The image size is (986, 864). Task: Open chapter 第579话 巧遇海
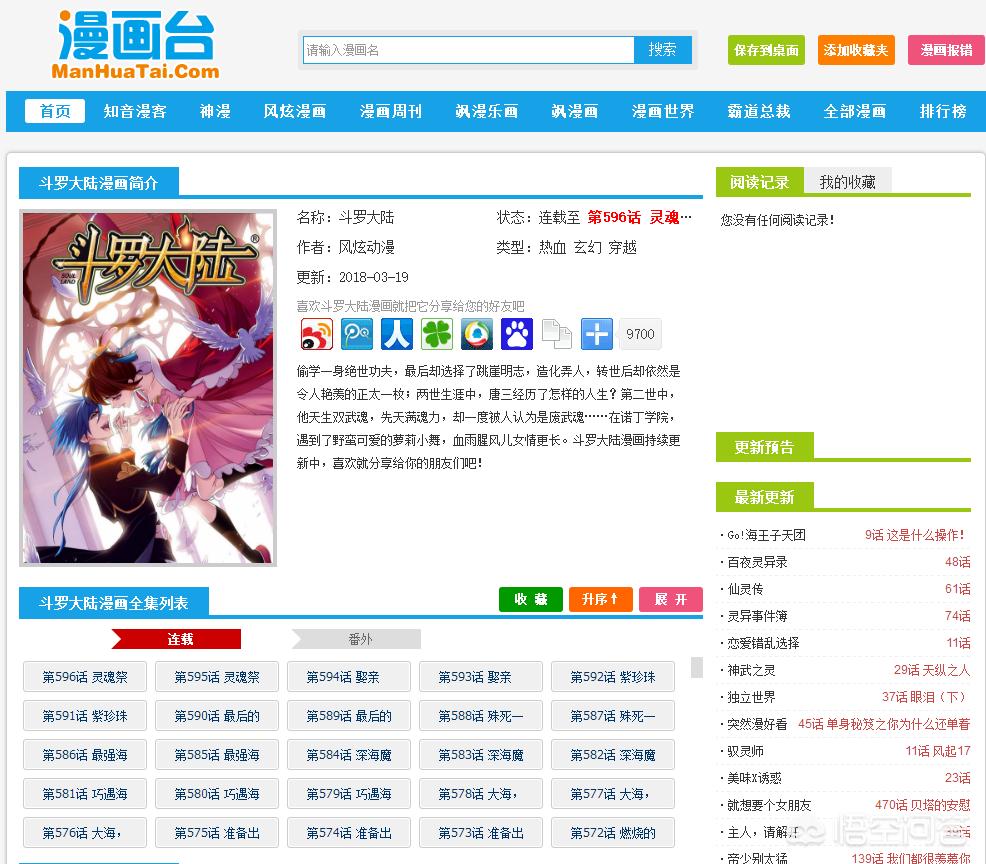(x=349, y=794)
